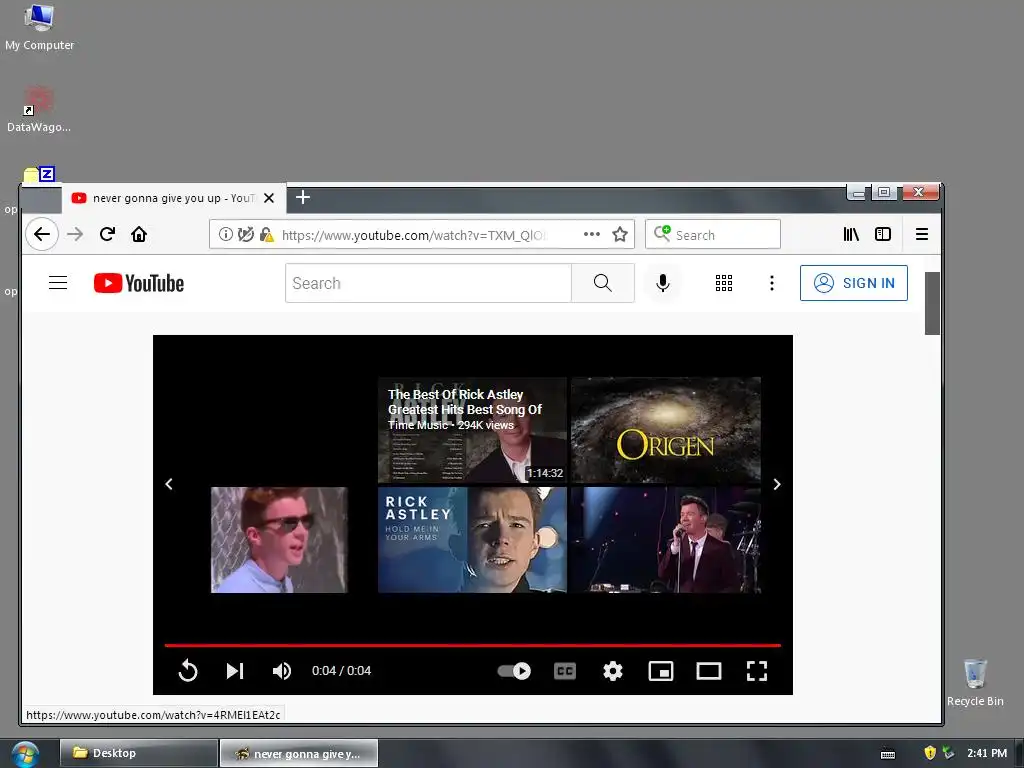Click the SIGN IN button

point(854,283)
